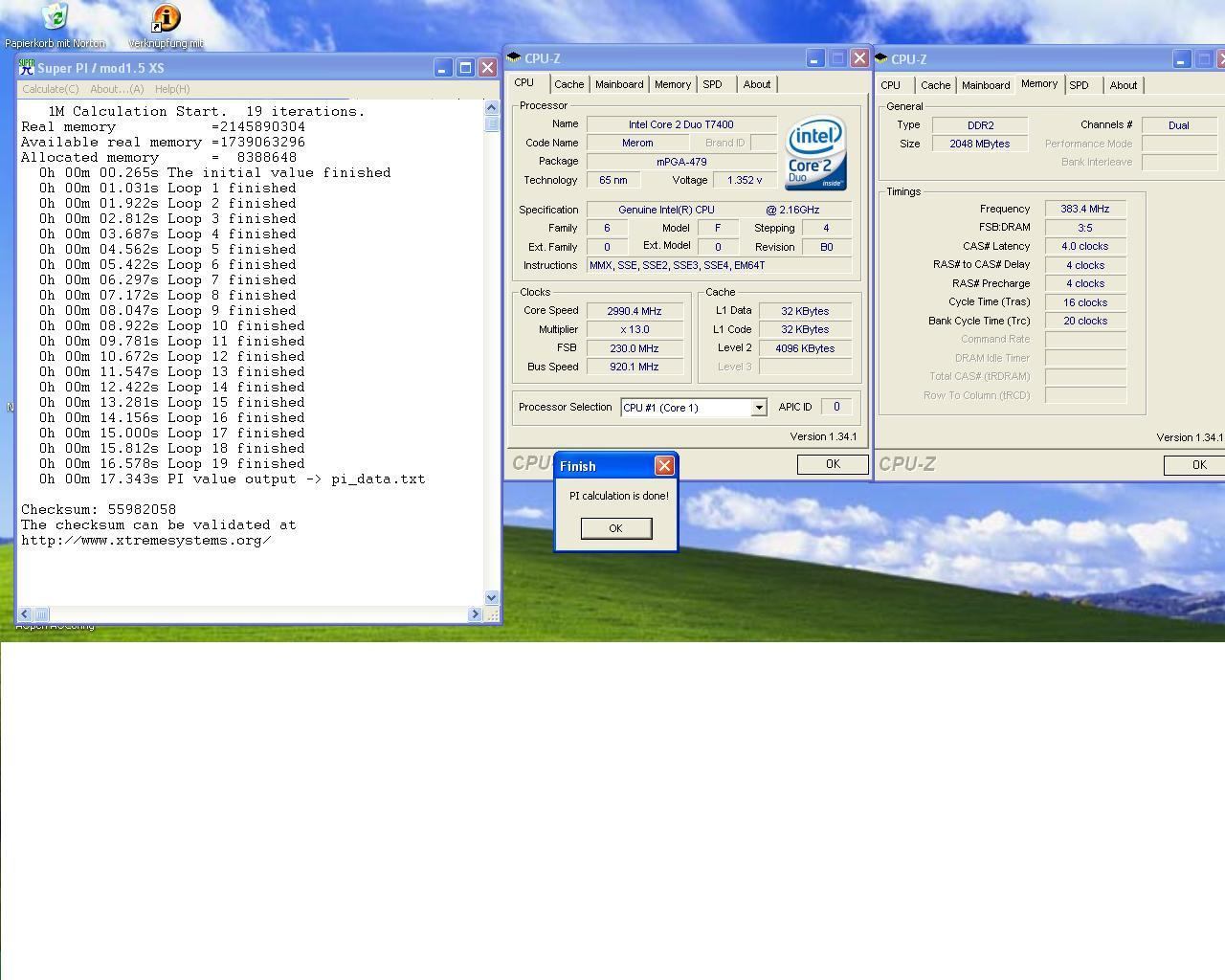1225x980 pixels.
Task: Click the FSB:DRAM ratio value 3:5
Action: click(x=1085, y=228)
